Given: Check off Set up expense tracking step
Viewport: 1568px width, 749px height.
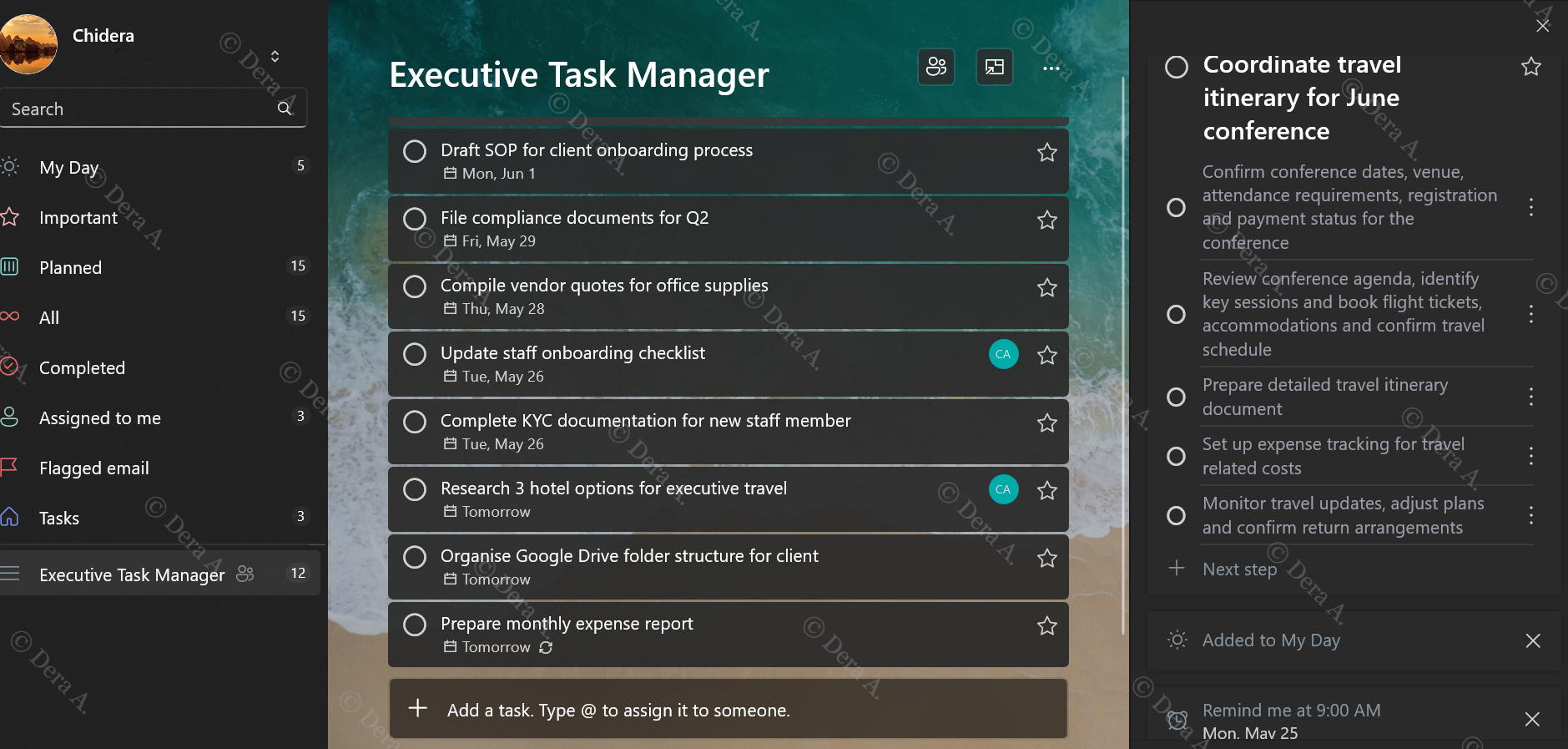Looking at the screenshot, I should [1176, 456].
